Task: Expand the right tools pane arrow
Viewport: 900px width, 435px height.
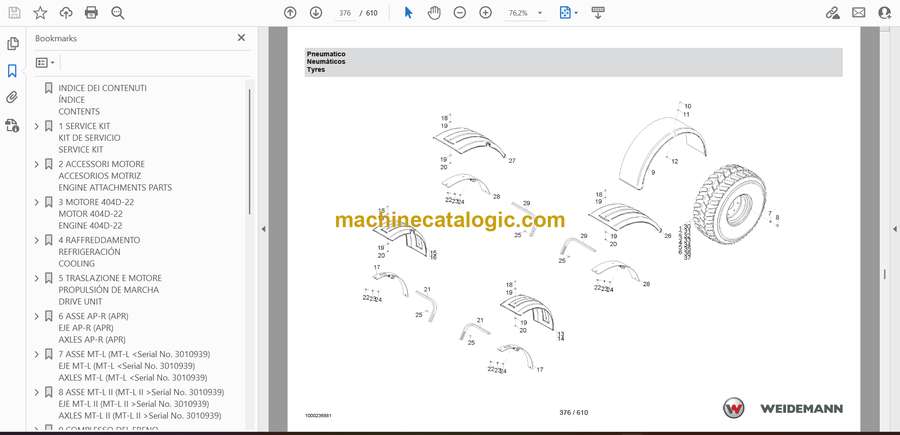Action: 894,229
